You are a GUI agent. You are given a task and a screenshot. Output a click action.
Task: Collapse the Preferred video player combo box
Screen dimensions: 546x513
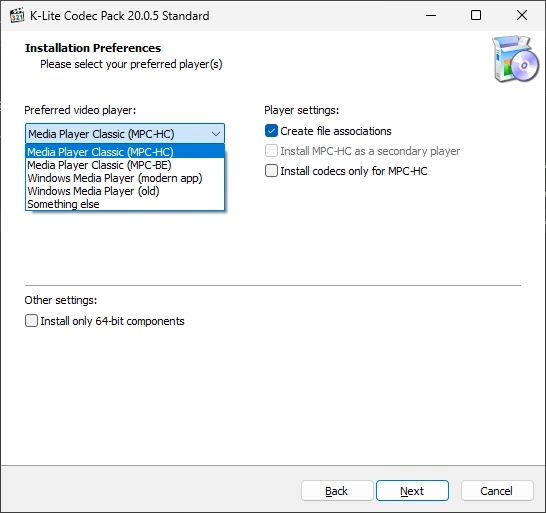125,134
